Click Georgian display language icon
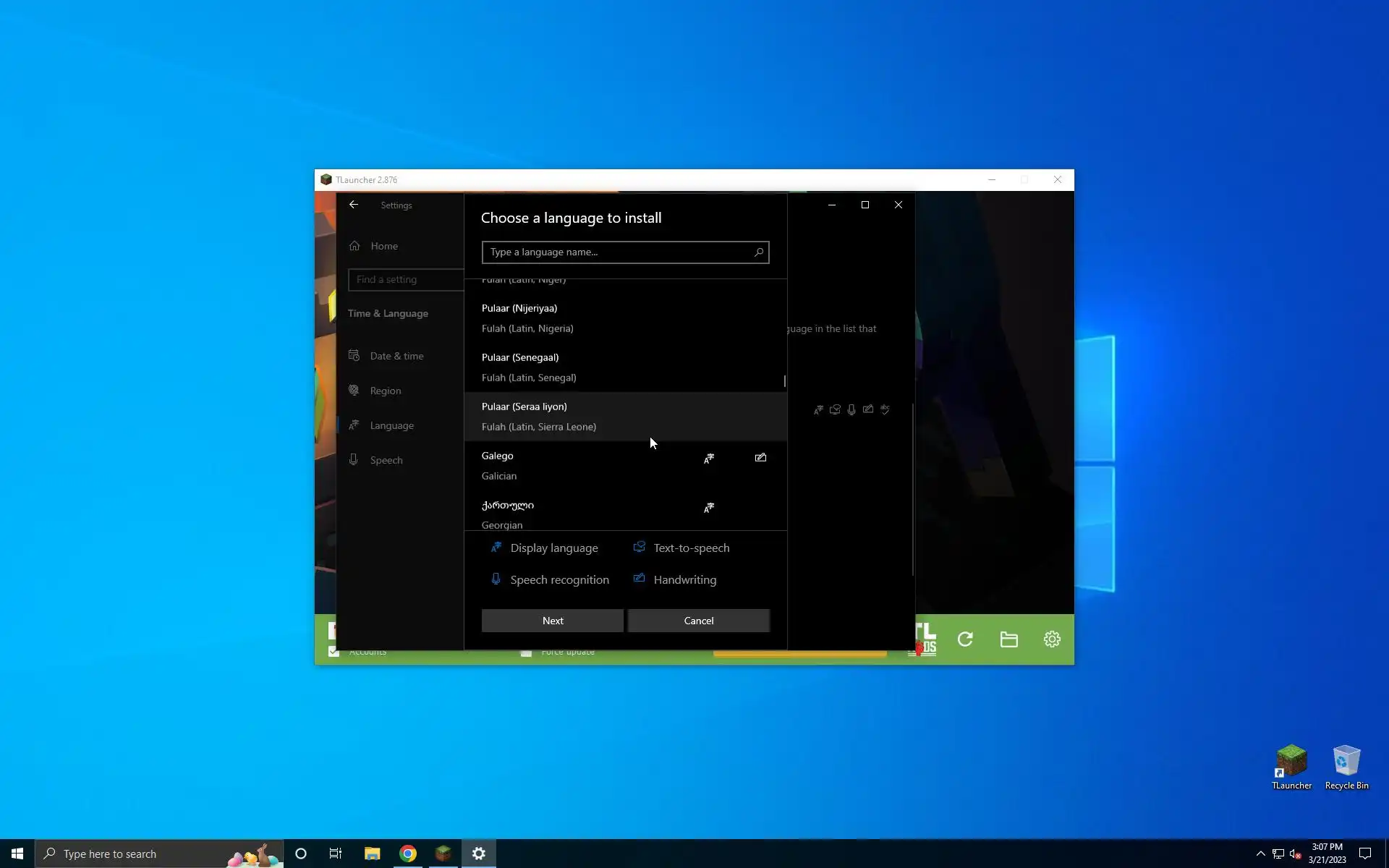This screenshot has height=868, width=1389. (709, 508)
